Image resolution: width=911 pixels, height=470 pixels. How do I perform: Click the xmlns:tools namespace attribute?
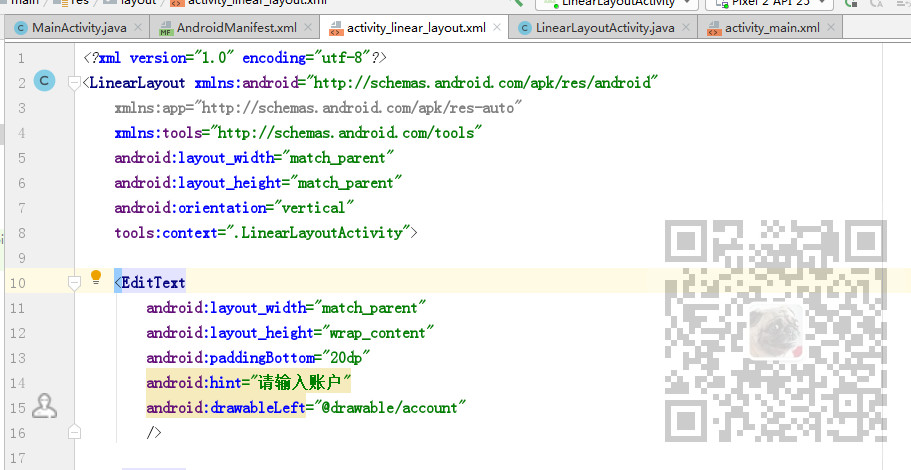click(298, 132)
